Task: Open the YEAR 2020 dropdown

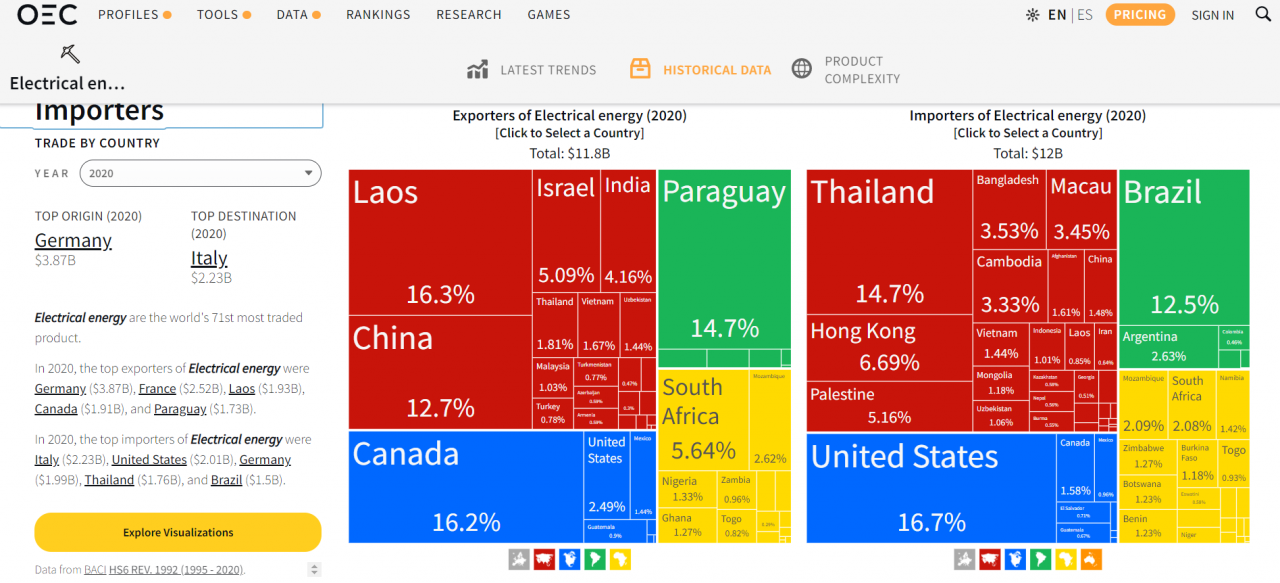Action: point(200,173)
